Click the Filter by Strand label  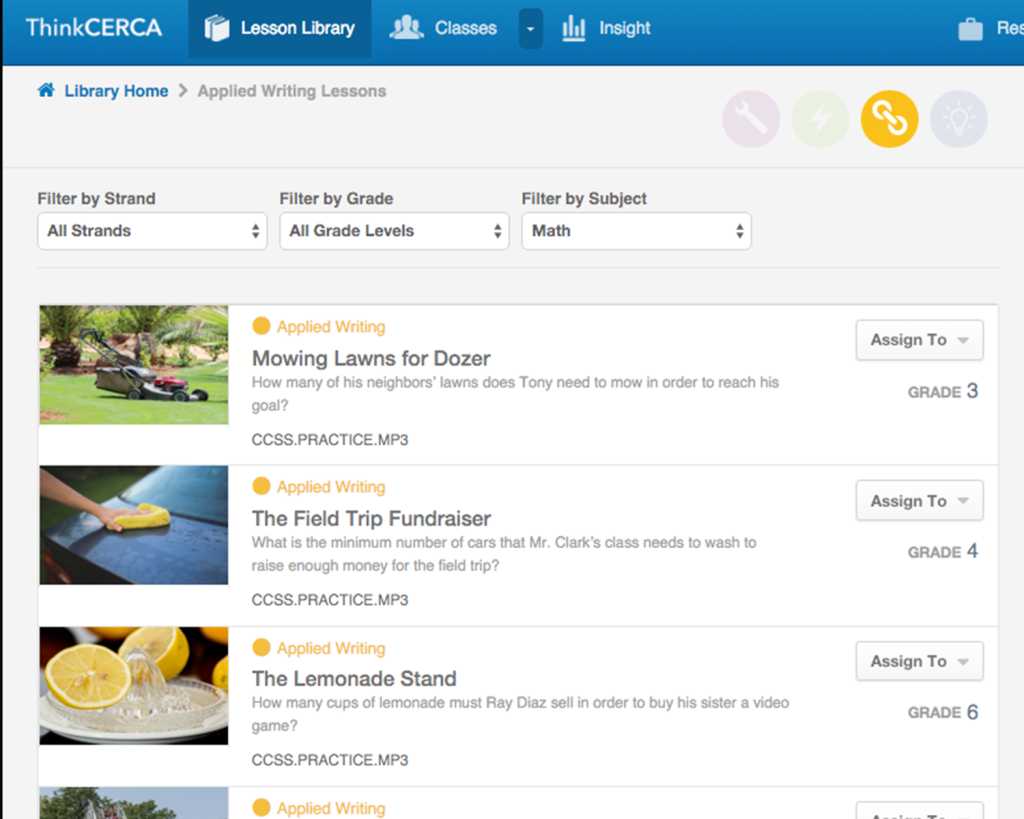pyautogui.click(x=97, y=199)
